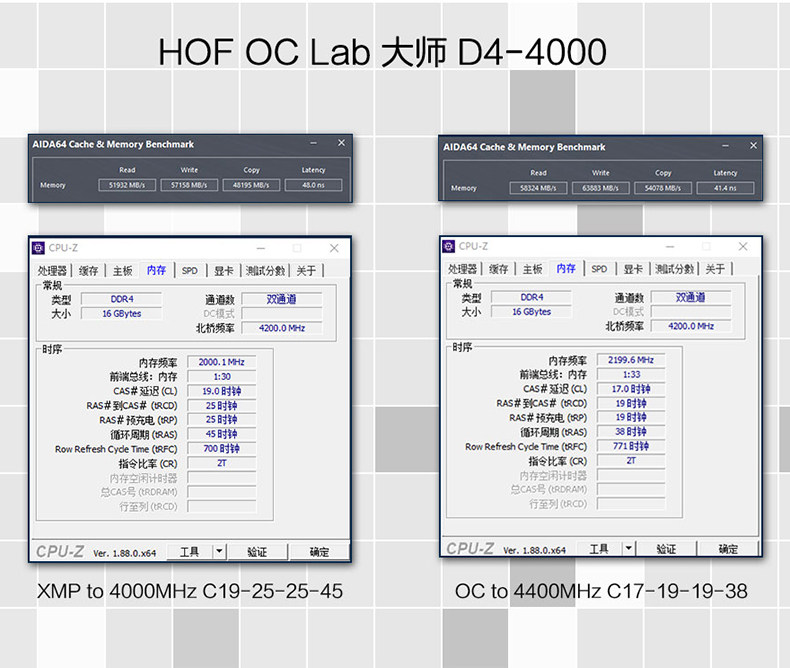Close the right CPU-Z window

[x=743, y=246]
